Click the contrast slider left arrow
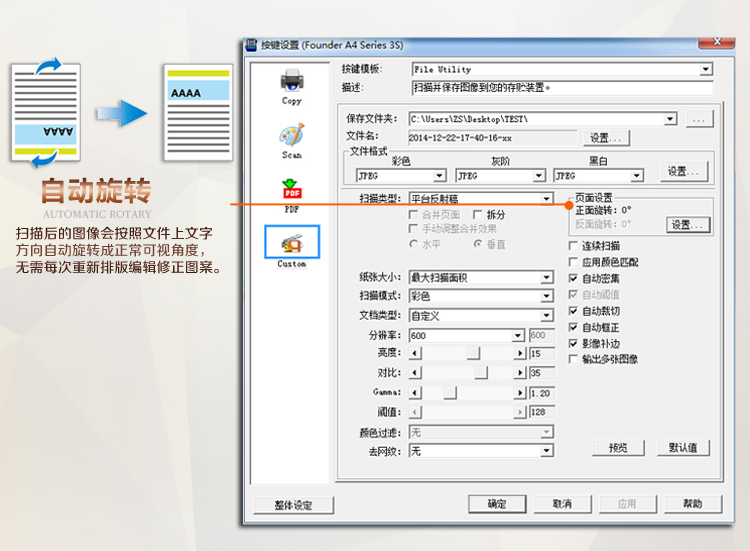 (x=416, y=373)
